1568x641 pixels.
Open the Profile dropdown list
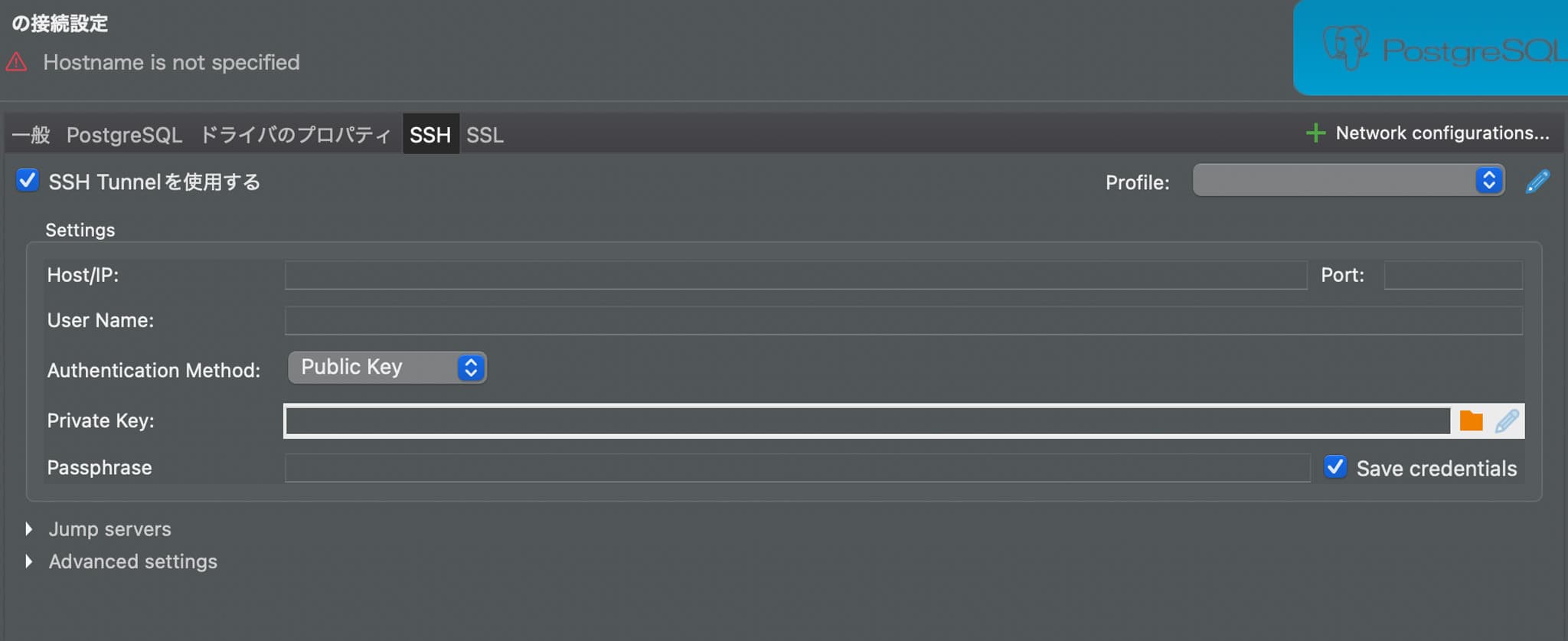[x=1348, y=181]
